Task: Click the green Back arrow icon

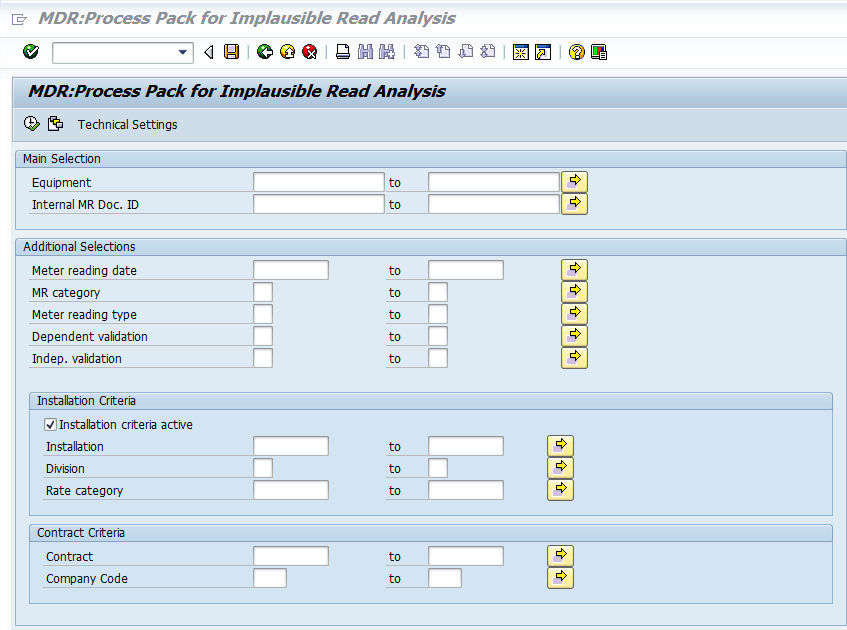Action: click(265, 52)
